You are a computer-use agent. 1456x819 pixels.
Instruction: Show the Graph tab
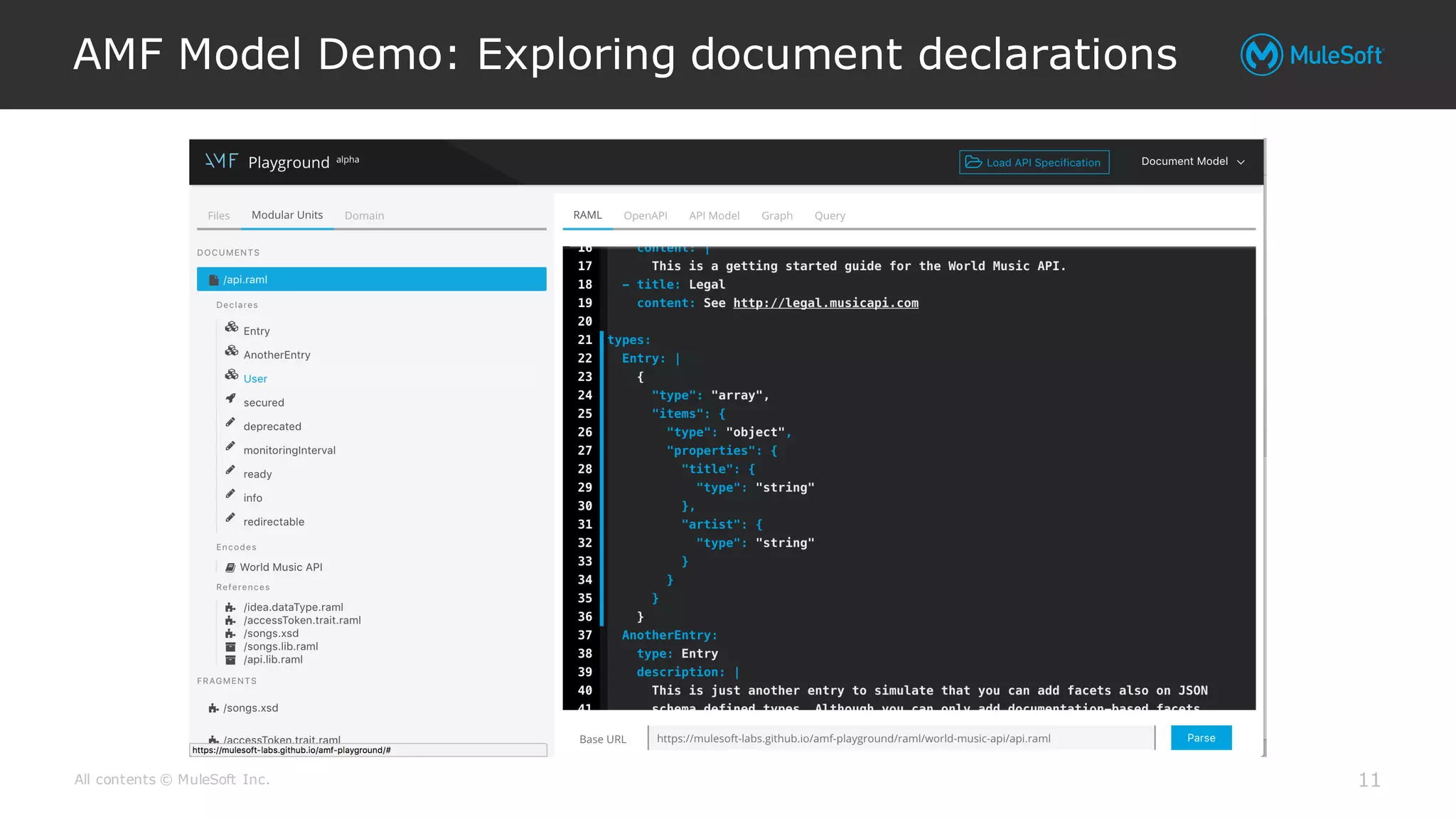click(x=777, y=215)
